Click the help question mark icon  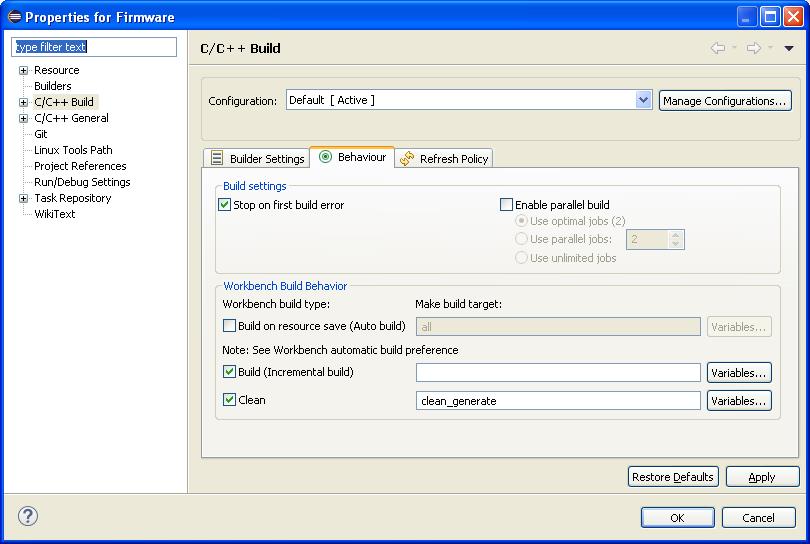[x=28, y=516]
